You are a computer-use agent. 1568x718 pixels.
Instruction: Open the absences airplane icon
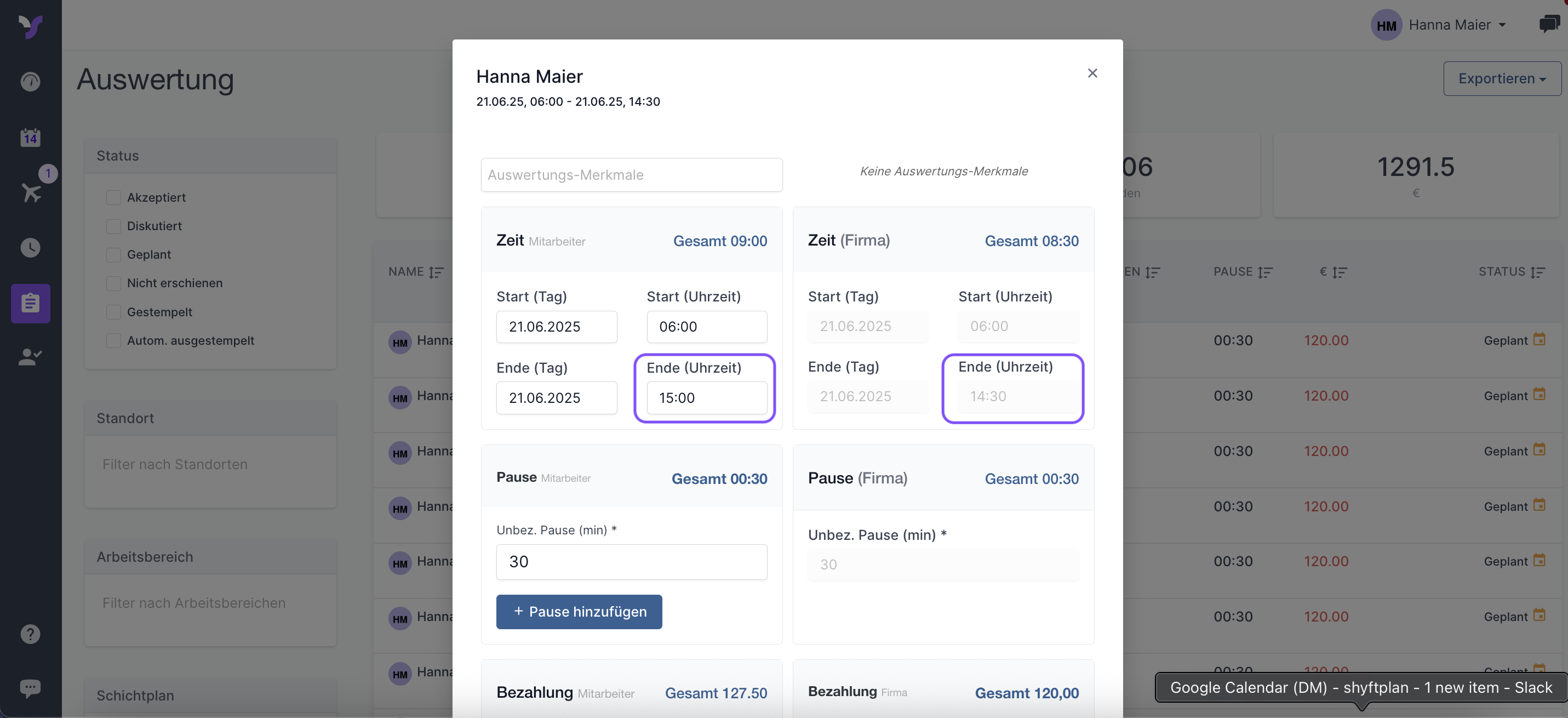click(x=31, y=192)
